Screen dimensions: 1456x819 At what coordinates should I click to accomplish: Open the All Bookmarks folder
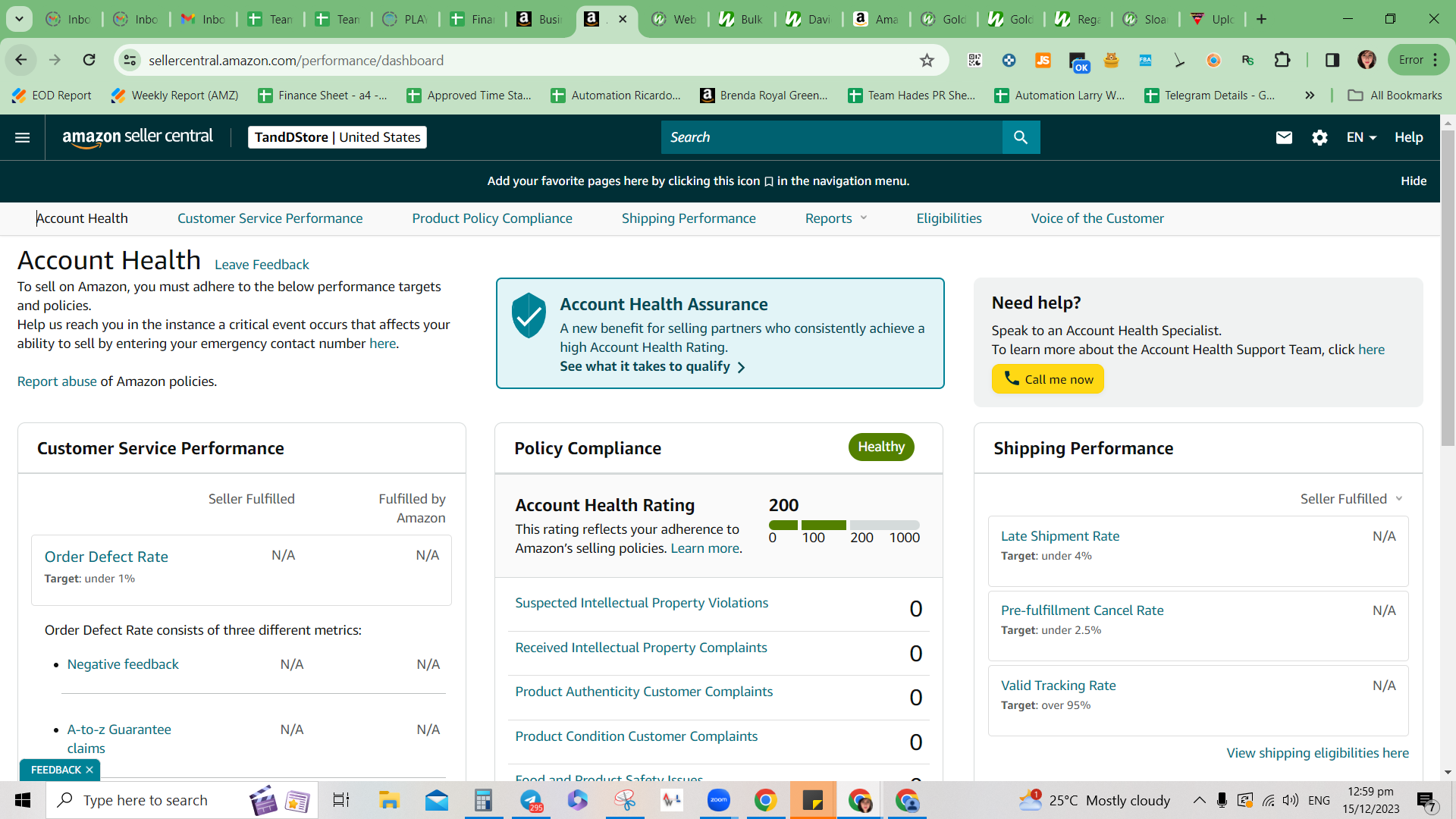1395,95
